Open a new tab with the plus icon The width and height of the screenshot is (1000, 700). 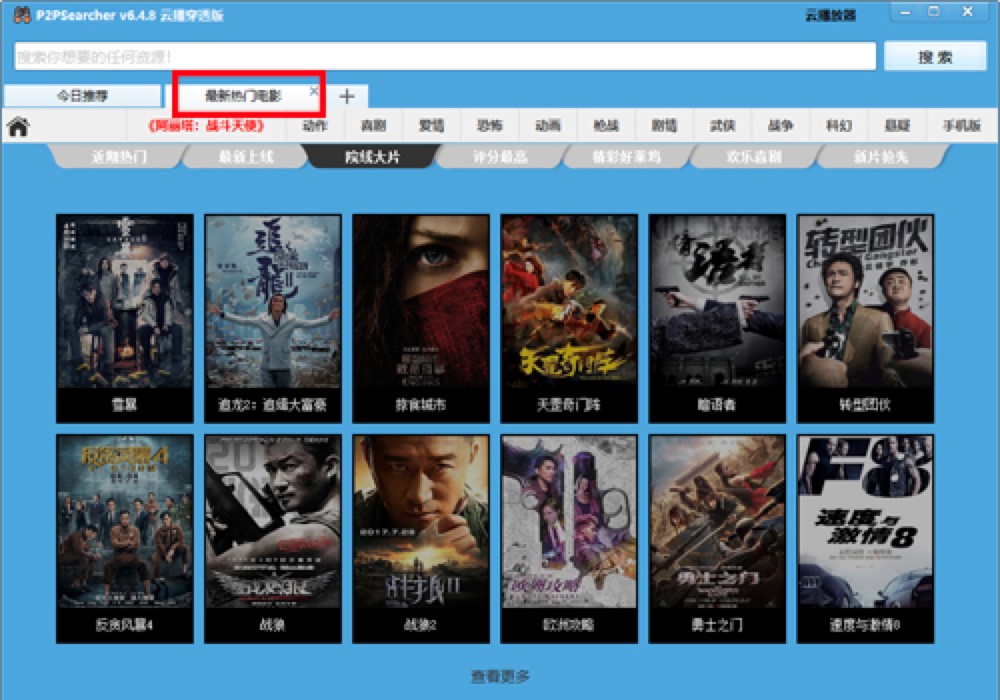pos(347,96)
